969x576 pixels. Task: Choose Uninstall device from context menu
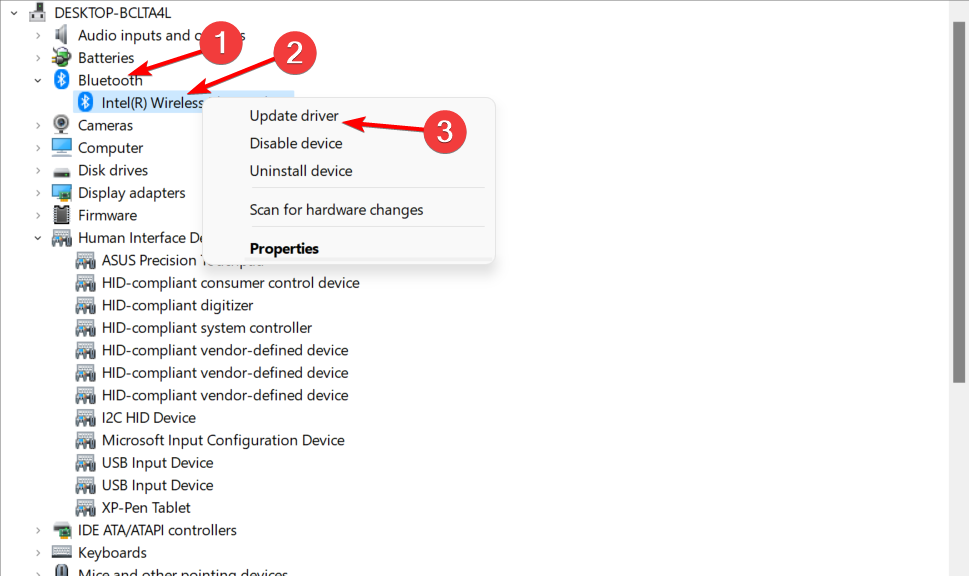[301, 171]
